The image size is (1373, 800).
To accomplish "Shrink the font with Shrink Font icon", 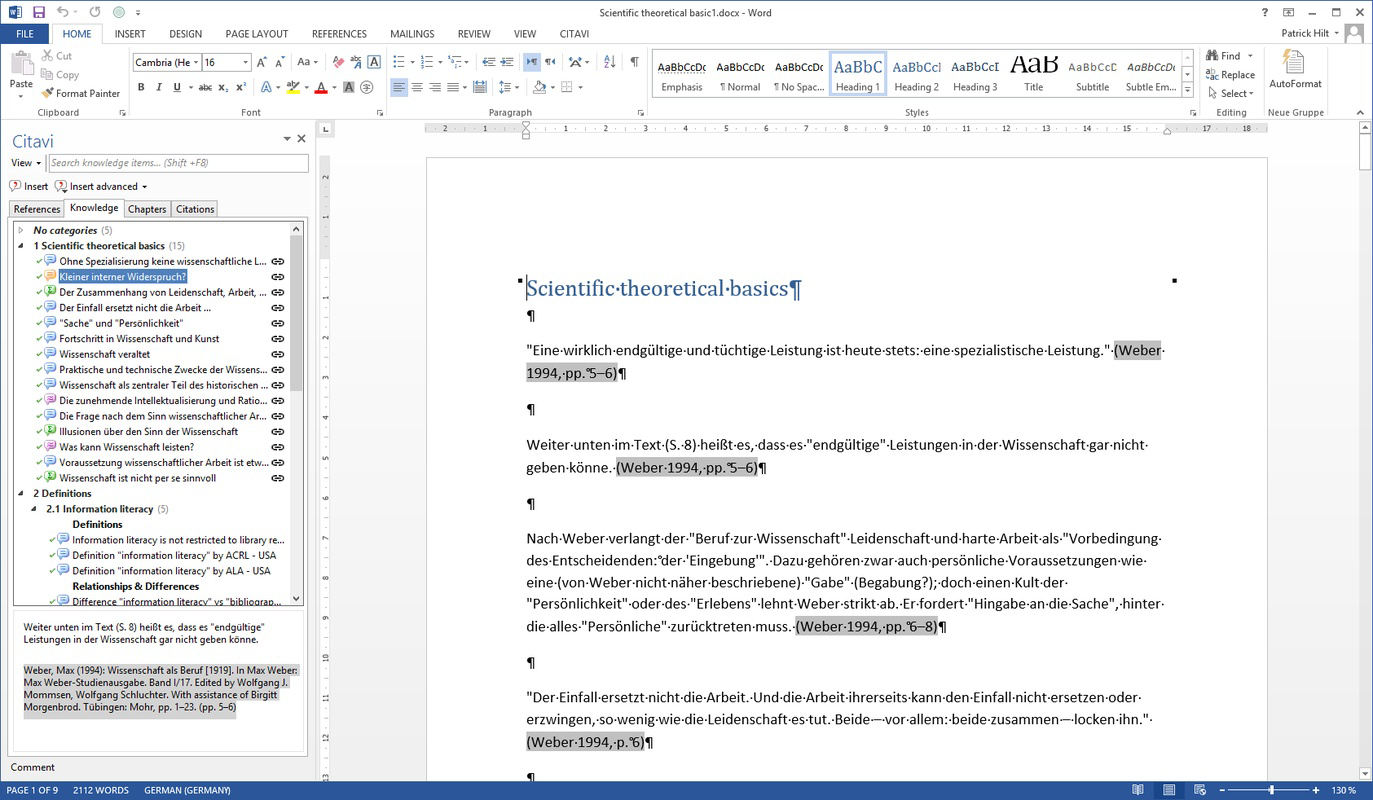I will (x=281, y=62).
